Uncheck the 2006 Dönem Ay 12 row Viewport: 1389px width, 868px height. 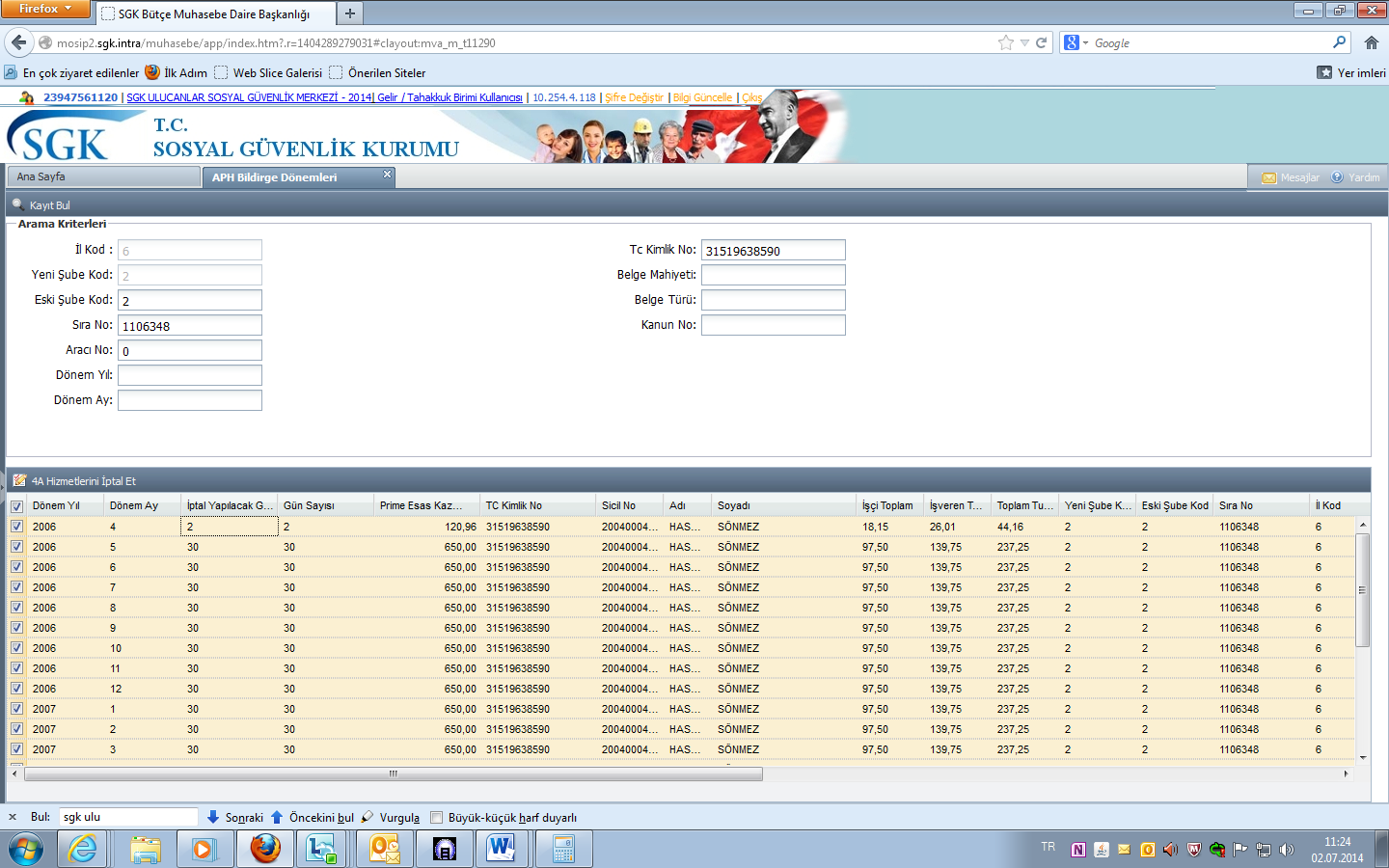16,689
